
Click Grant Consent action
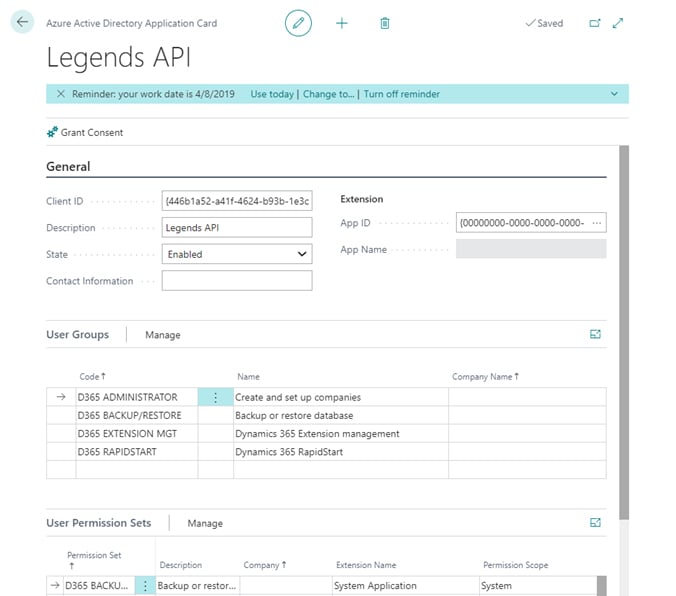[x=85, y=132]
